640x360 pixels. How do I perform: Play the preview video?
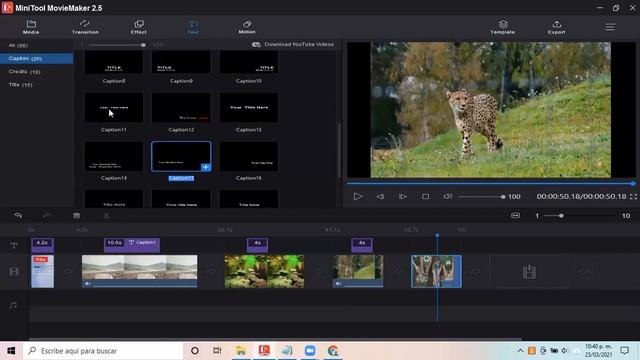358,196
